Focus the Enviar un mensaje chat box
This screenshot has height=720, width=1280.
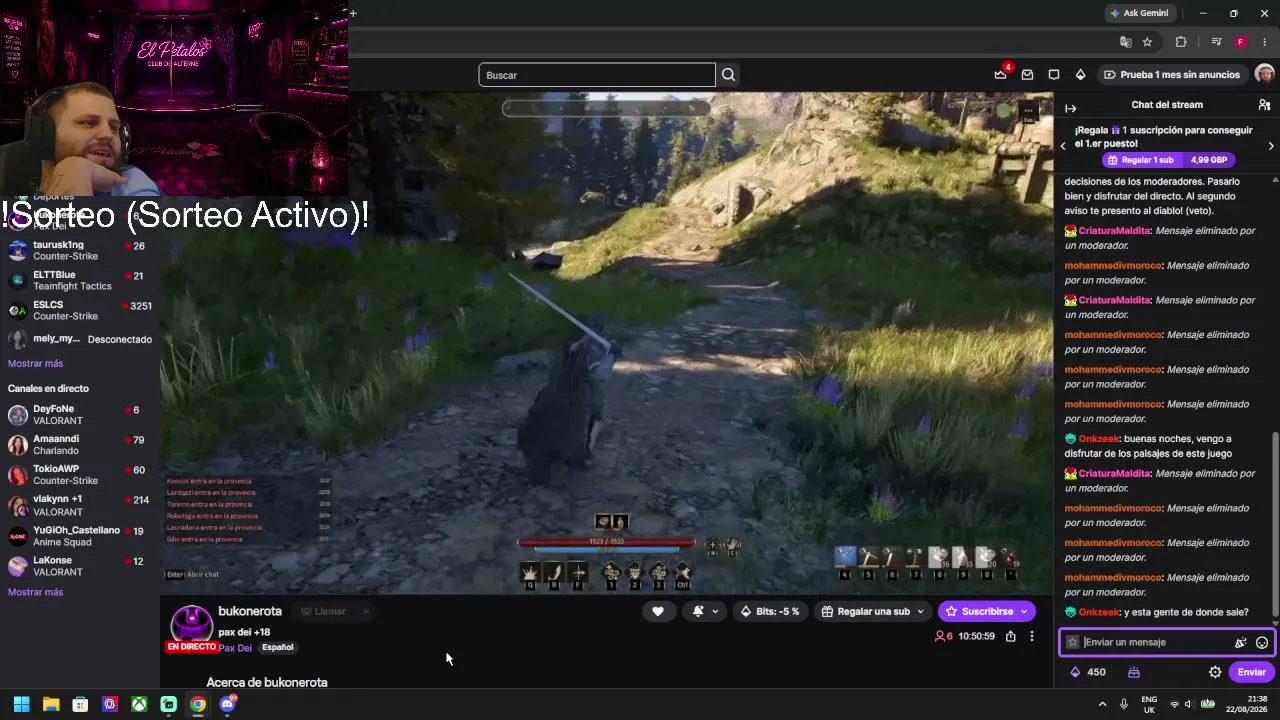[x=1167, y=642]
